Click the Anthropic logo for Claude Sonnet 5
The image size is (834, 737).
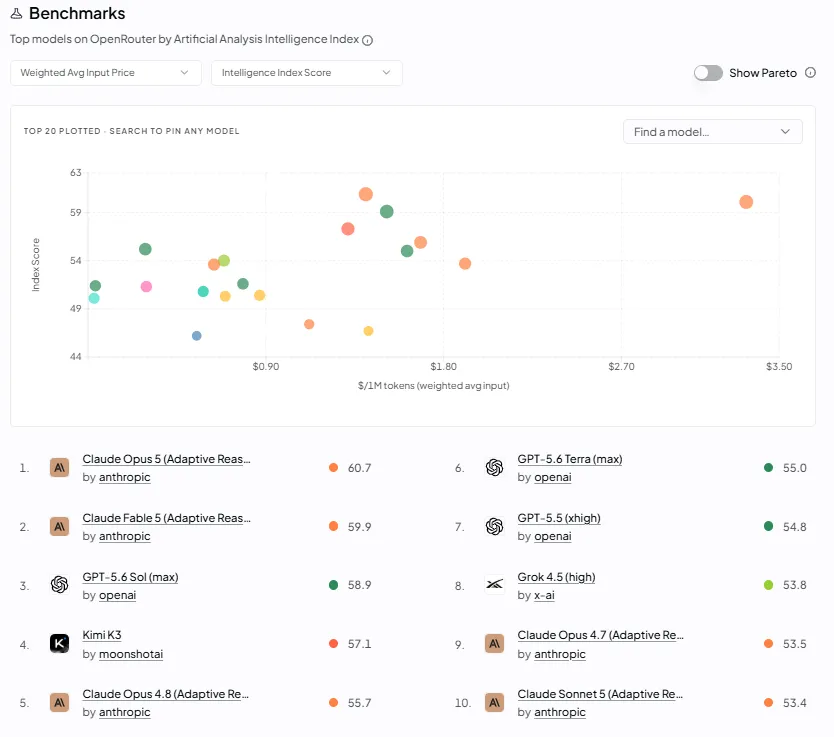pos(495,703)
